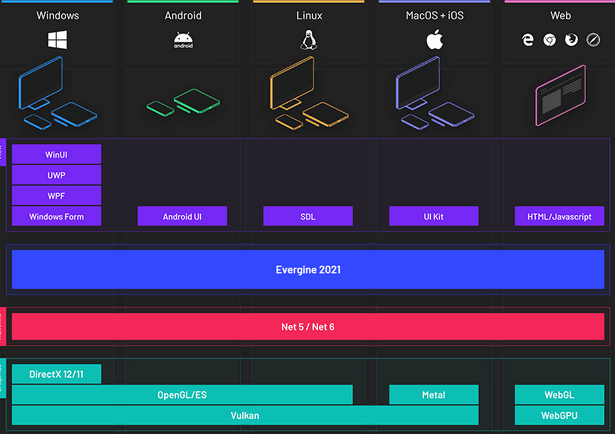Screen dimensions: 615x434
Task: Click the Metal graphics API block
Action: (434, 395)
